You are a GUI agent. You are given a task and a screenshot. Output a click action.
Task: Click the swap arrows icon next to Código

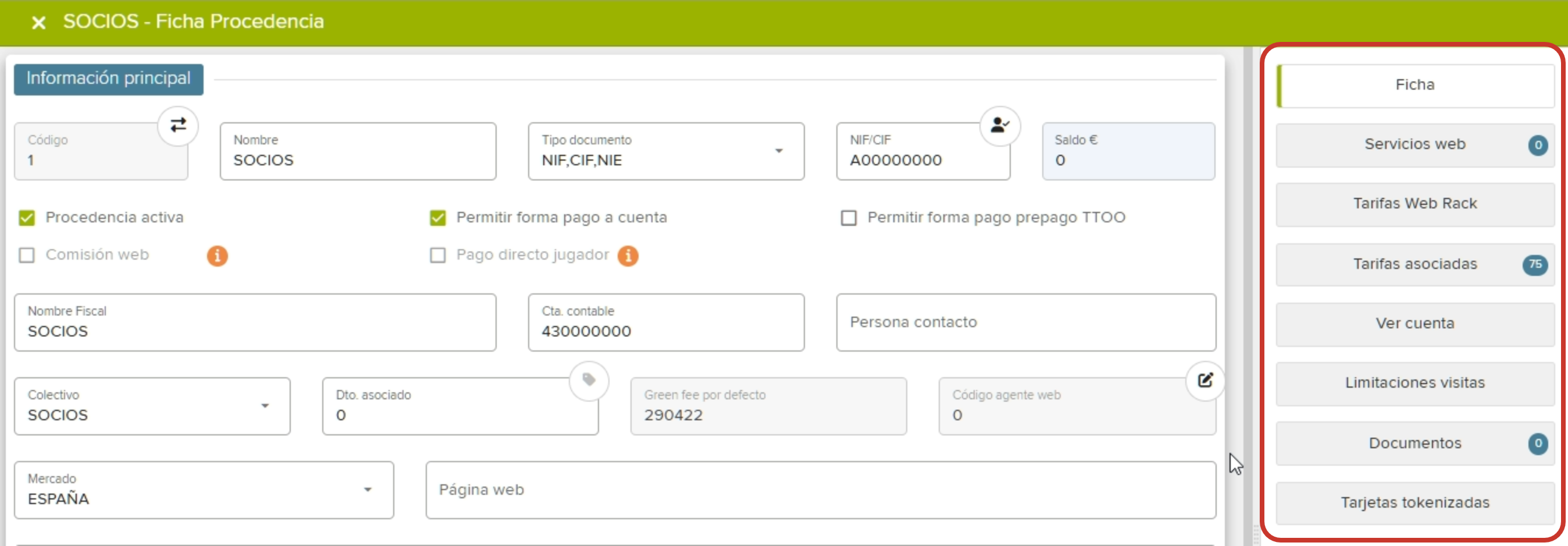[178, 126]
